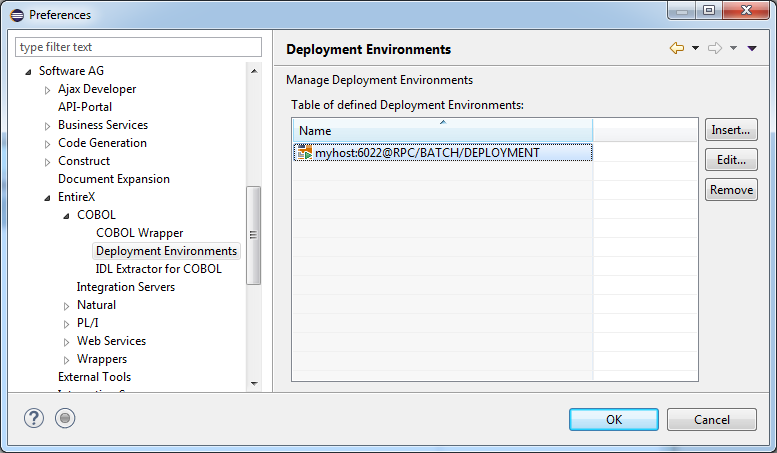Expand the Construct node

tap(47, 162)
